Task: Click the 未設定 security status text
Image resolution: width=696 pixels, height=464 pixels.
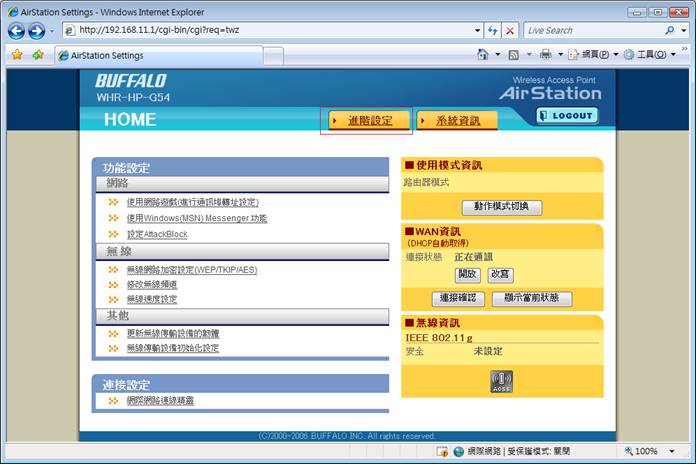Action: (488, 351)
